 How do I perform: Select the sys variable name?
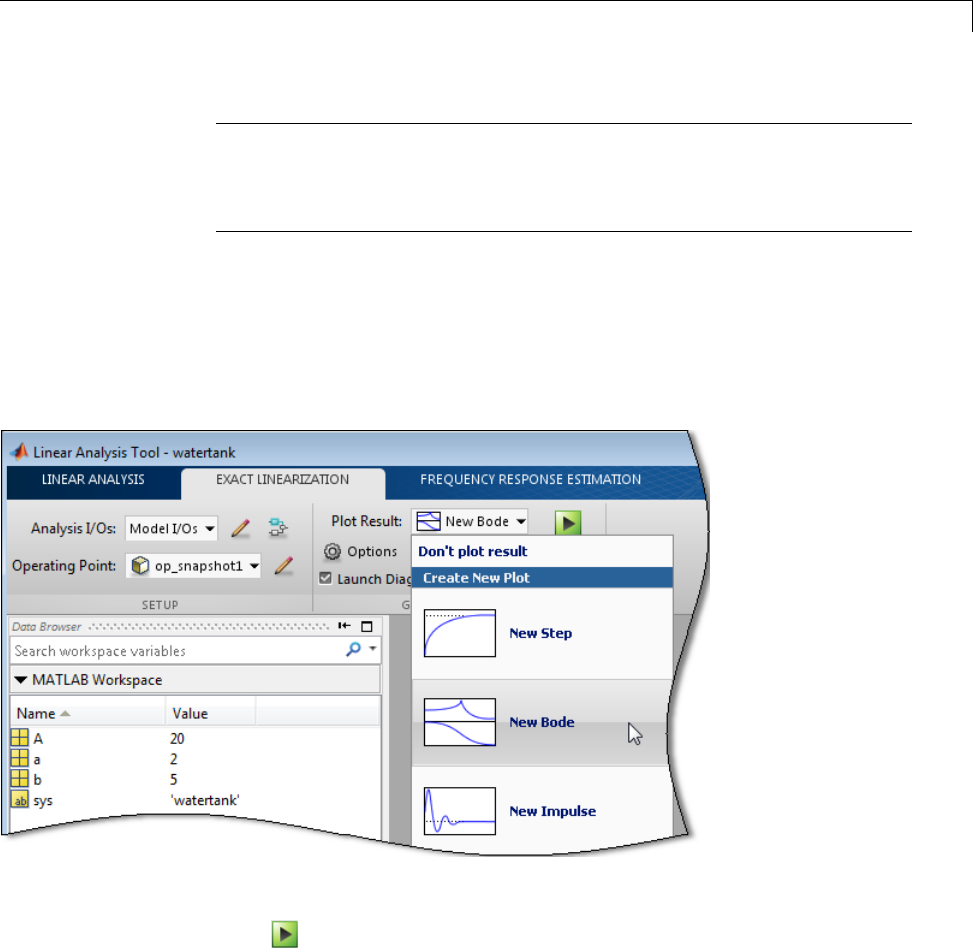pos(43,801)
